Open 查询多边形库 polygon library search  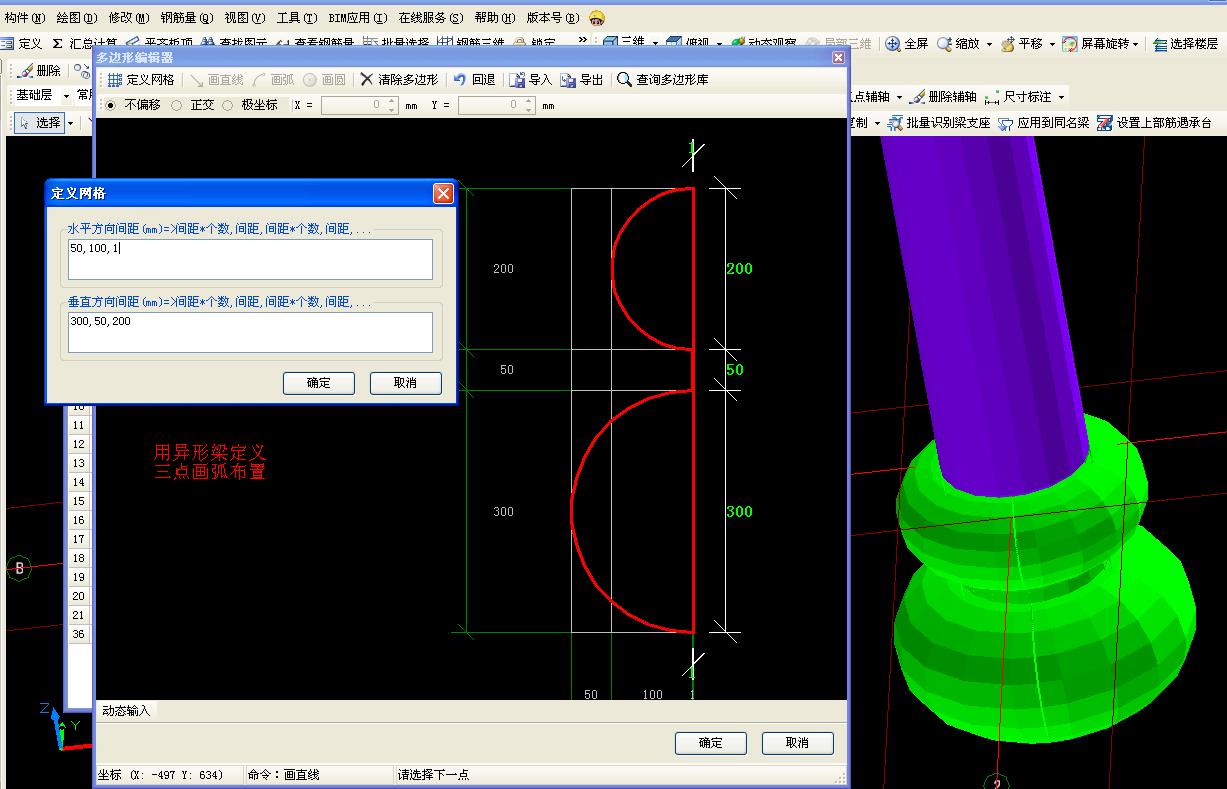pyautogui.click(x=662, y=80)
